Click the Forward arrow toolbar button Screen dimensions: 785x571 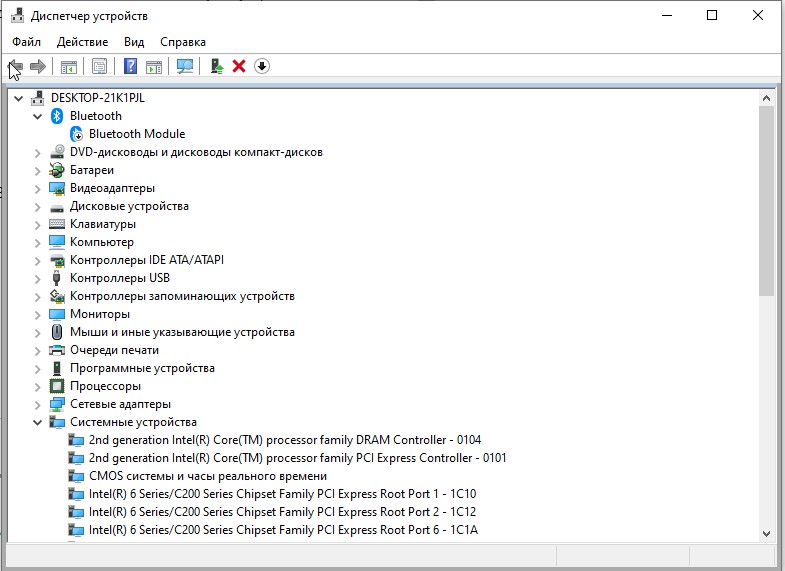click(38, 66)
